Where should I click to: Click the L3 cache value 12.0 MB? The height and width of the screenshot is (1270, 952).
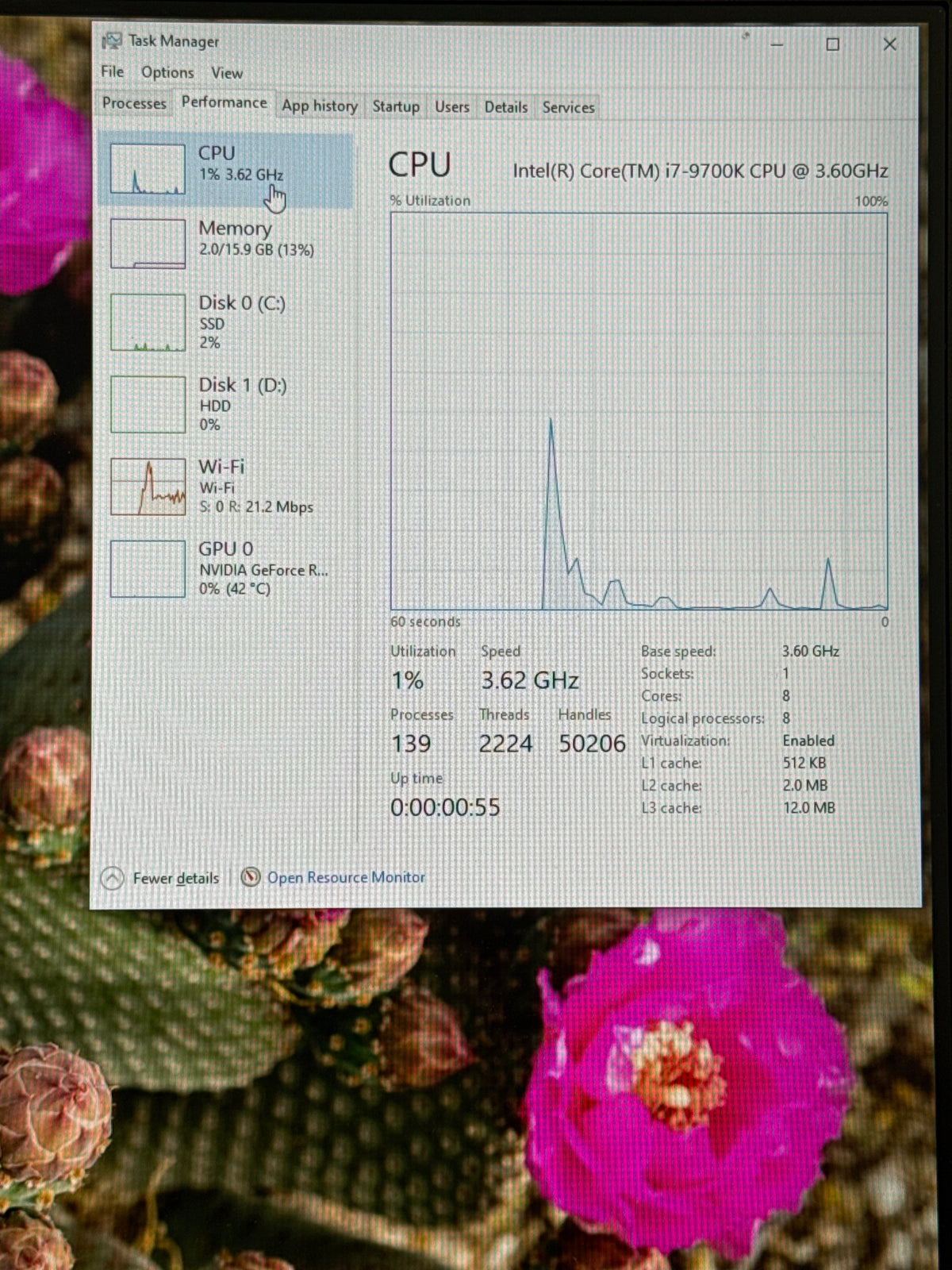(809, 808)
